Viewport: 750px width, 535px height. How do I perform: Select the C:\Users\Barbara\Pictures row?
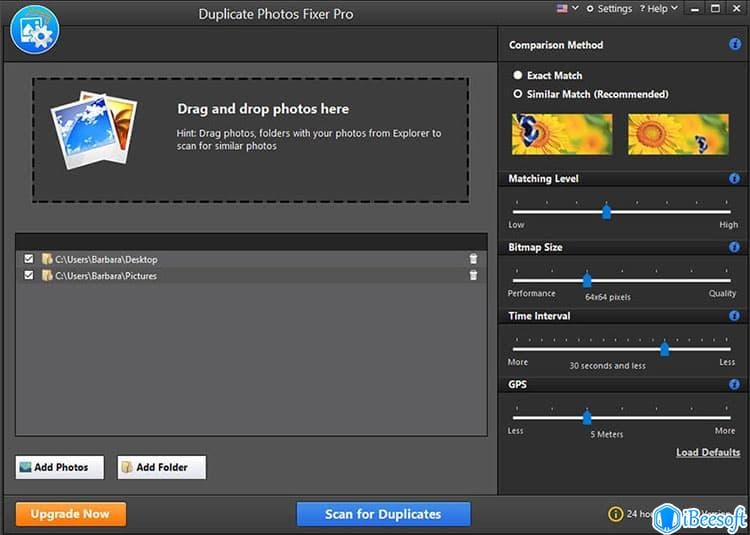[x=252, y=275]
